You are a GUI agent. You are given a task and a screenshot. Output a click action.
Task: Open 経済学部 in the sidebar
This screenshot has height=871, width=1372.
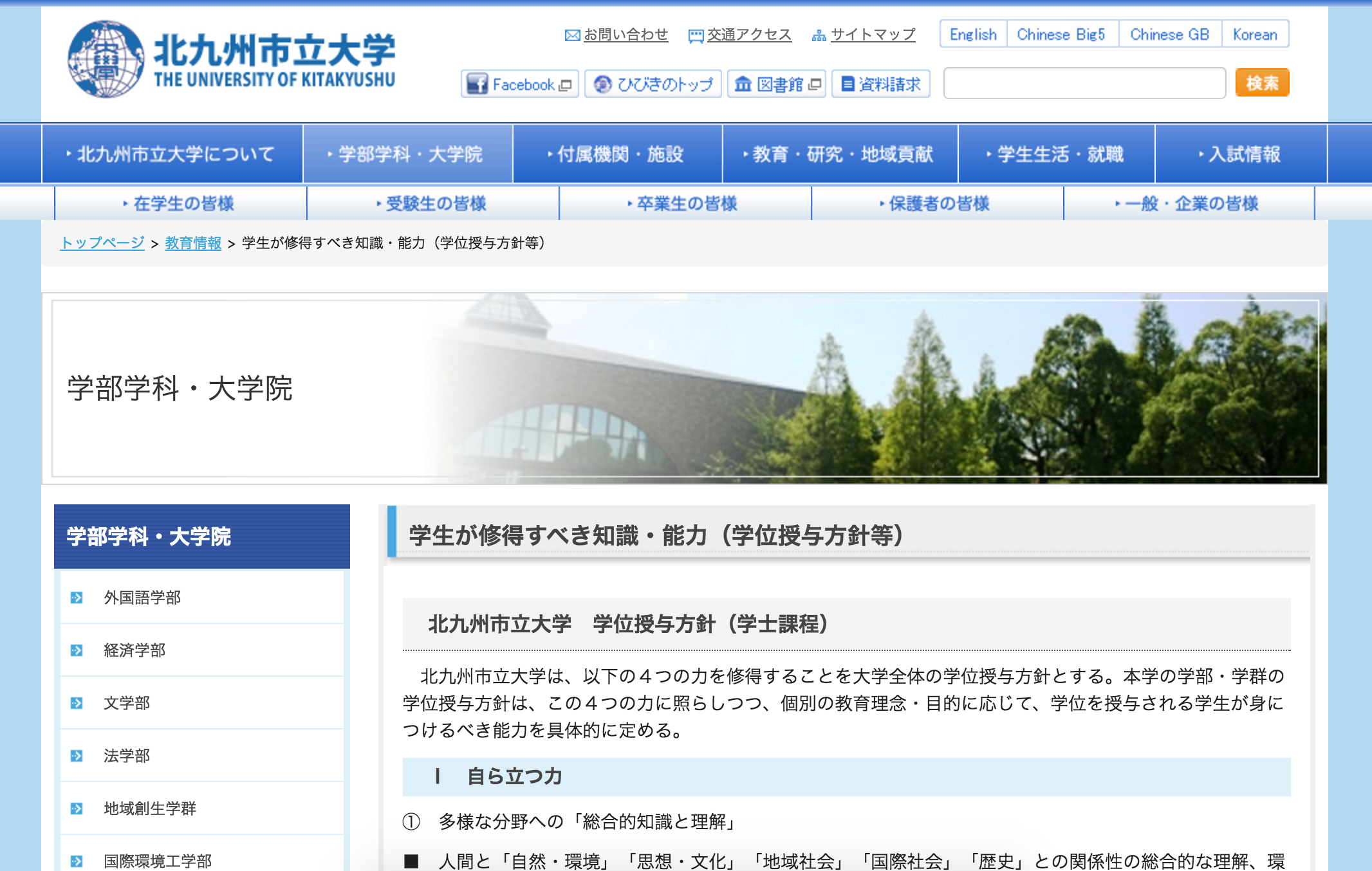(x=135, y=650)
